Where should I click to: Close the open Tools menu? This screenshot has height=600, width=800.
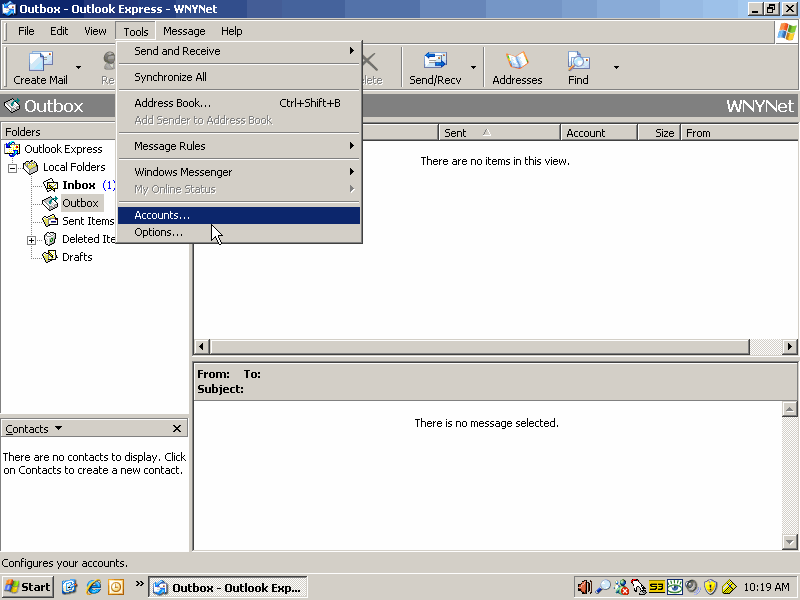pos(136,31)
